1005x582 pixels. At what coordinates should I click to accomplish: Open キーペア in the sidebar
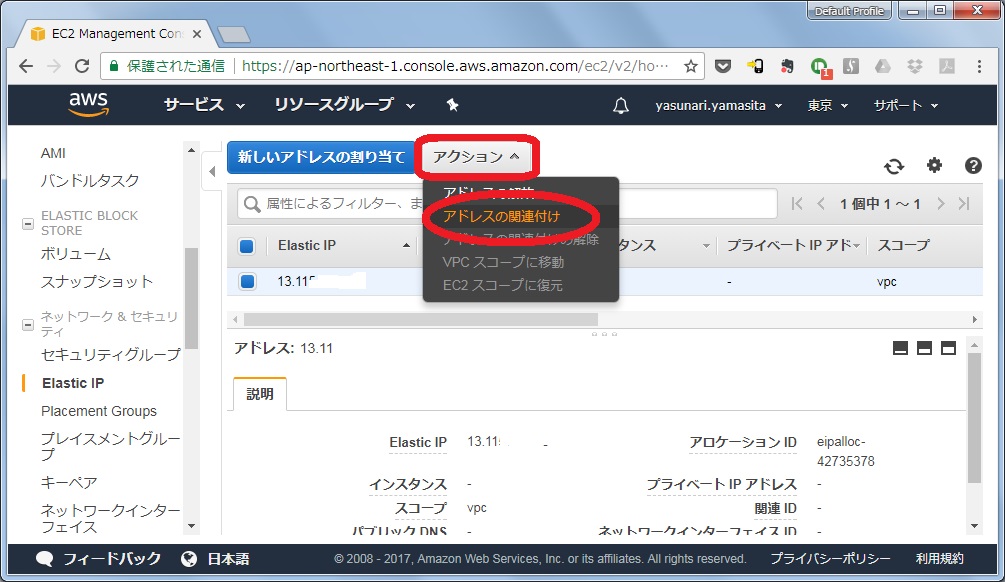[x=69, y=483]
